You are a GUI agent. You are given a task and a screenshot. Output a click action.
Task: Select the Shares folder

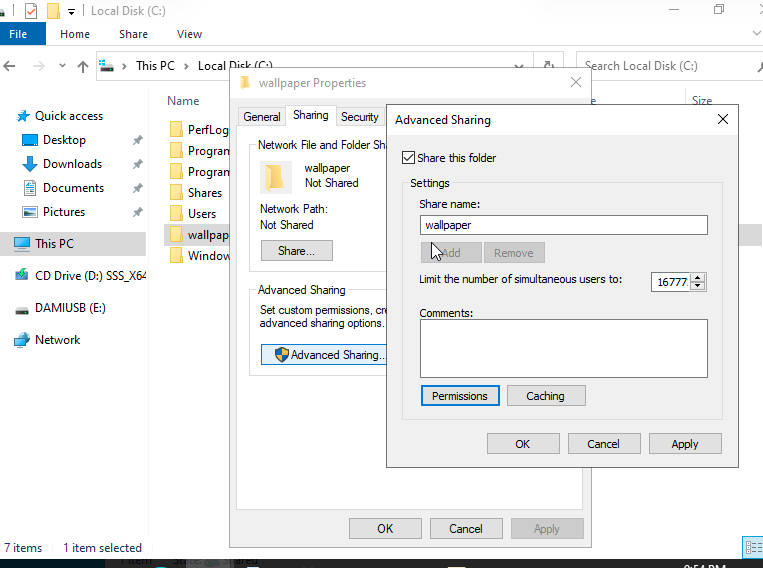(197, 193)
